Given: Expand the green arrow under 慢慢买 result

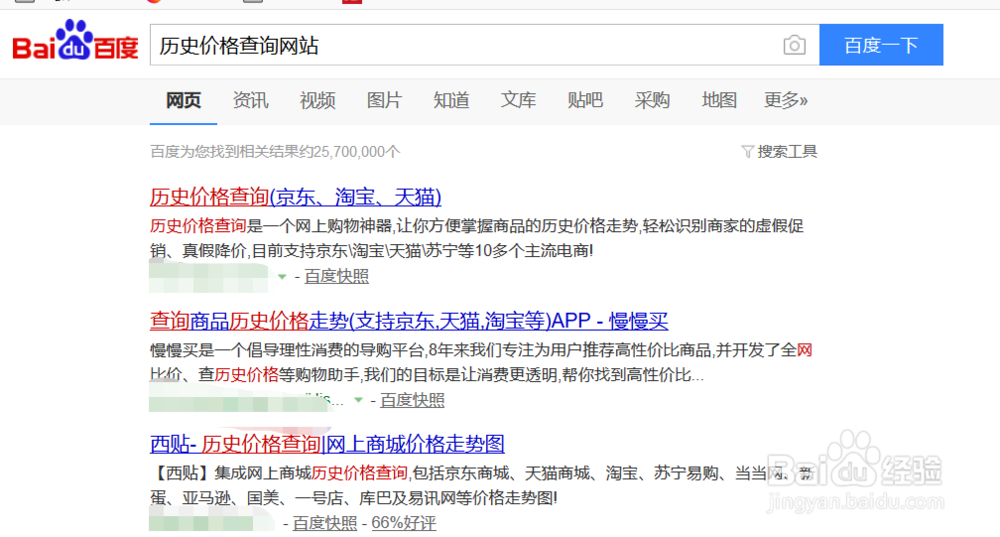Looking at the screenshot, I should (x=358, y=401).
